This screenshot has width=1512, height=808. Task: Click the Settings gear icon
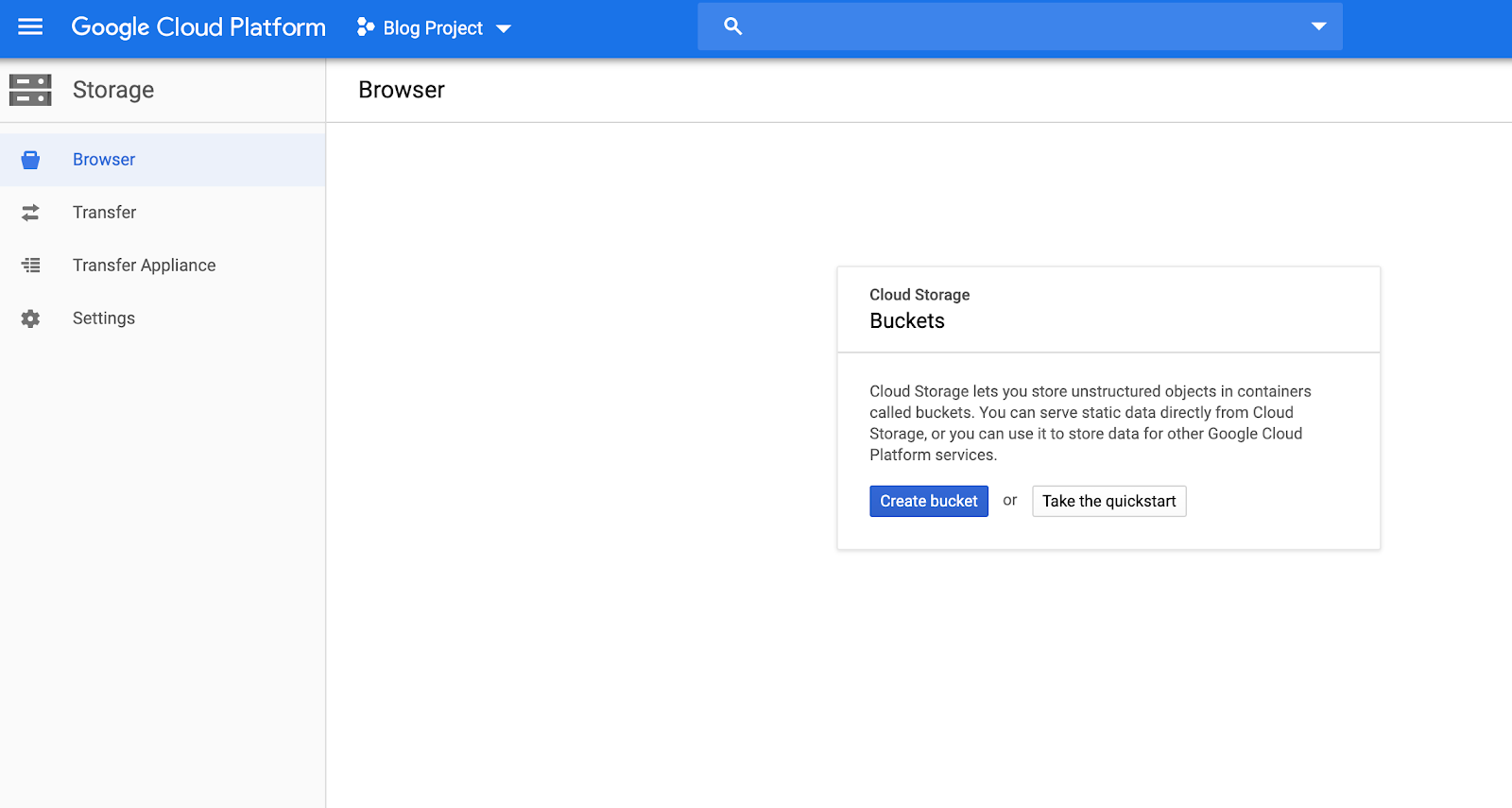(30, 318)
